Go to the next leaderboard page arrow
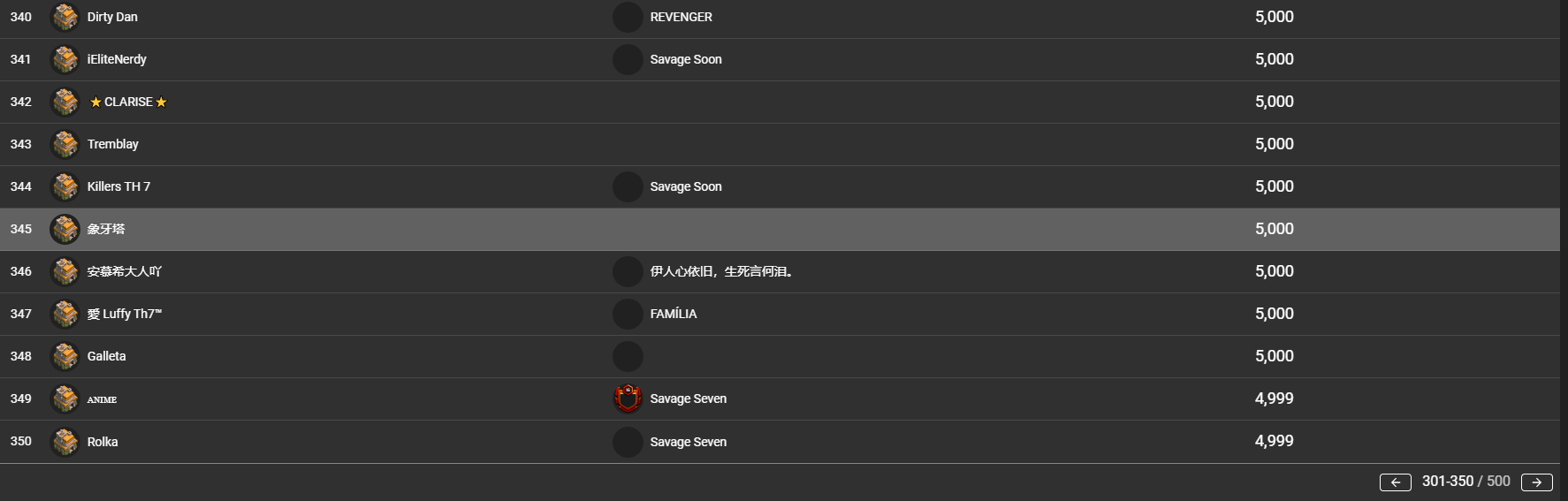Image resolution: width=1568 pixels, height=501 pixels. (x=1536, y=482)
